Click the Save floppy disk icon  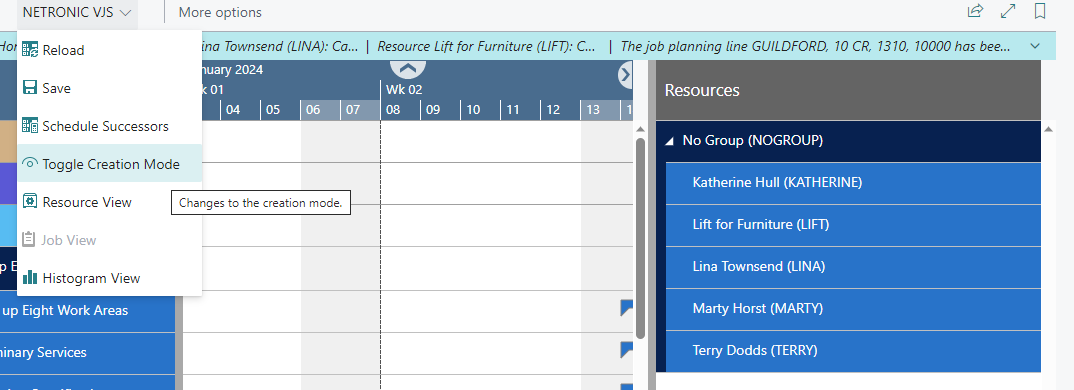tap(29, 88)
